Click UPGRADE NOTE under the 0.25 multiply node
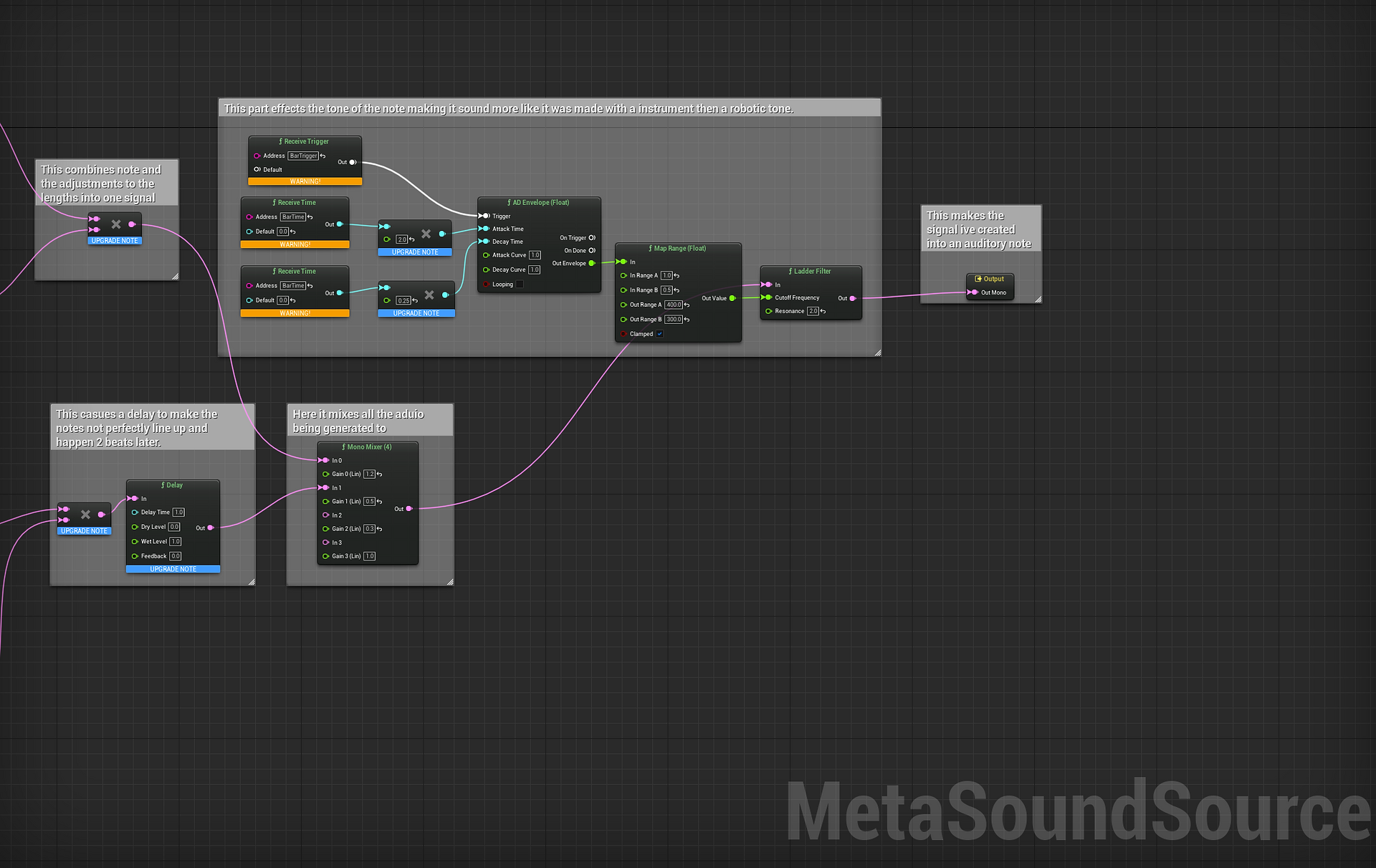1376x868 pixels. click(416, 313)
